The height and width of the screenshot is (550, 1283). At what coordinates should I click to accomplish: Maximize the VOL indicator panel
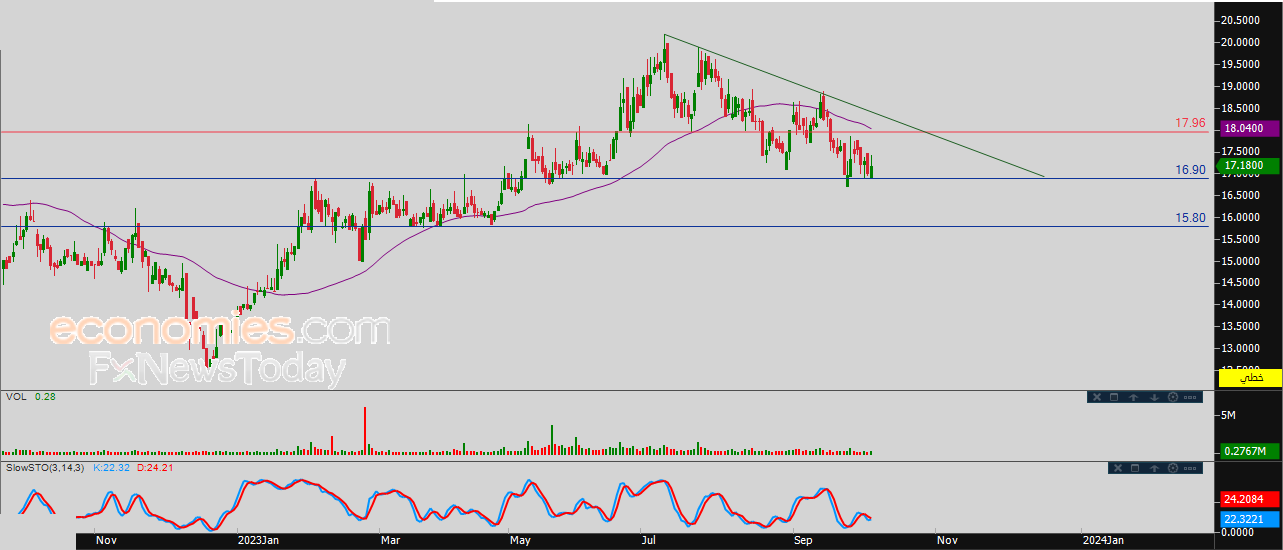1114,397
